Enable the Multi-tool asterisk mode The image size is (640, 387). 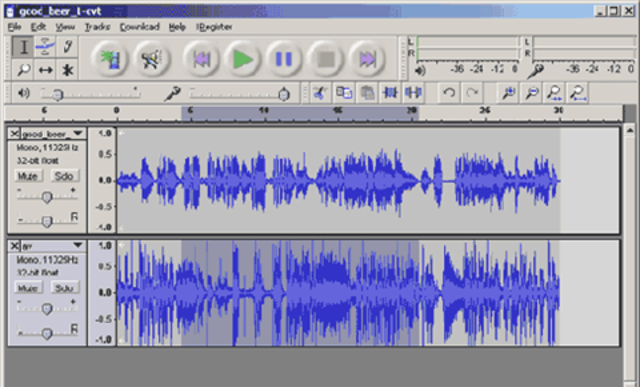pos(67,70)
